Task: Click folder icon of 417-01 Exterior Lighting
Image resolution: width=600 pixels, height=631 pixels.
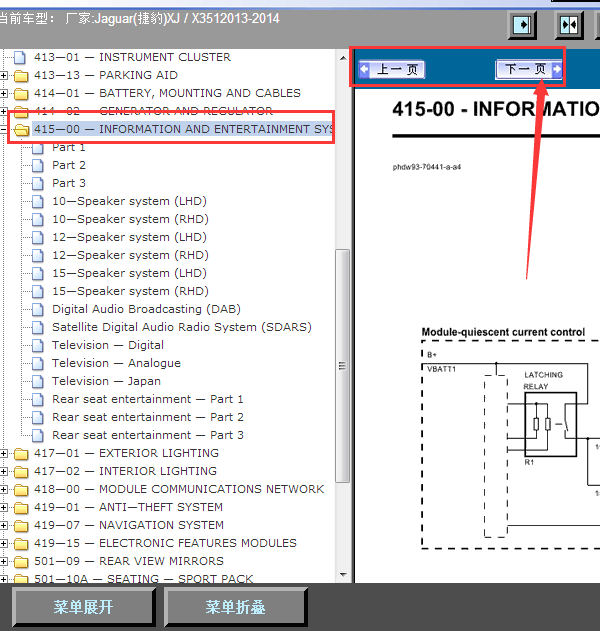Action: [21, 454]
